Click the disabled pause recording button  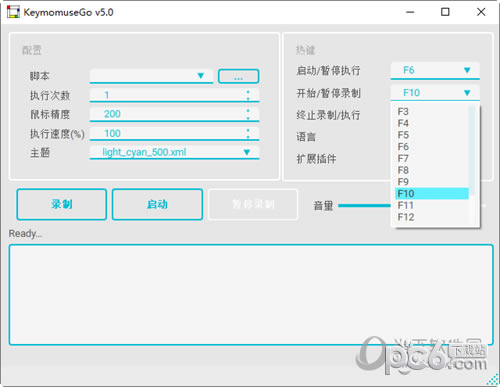253,204
